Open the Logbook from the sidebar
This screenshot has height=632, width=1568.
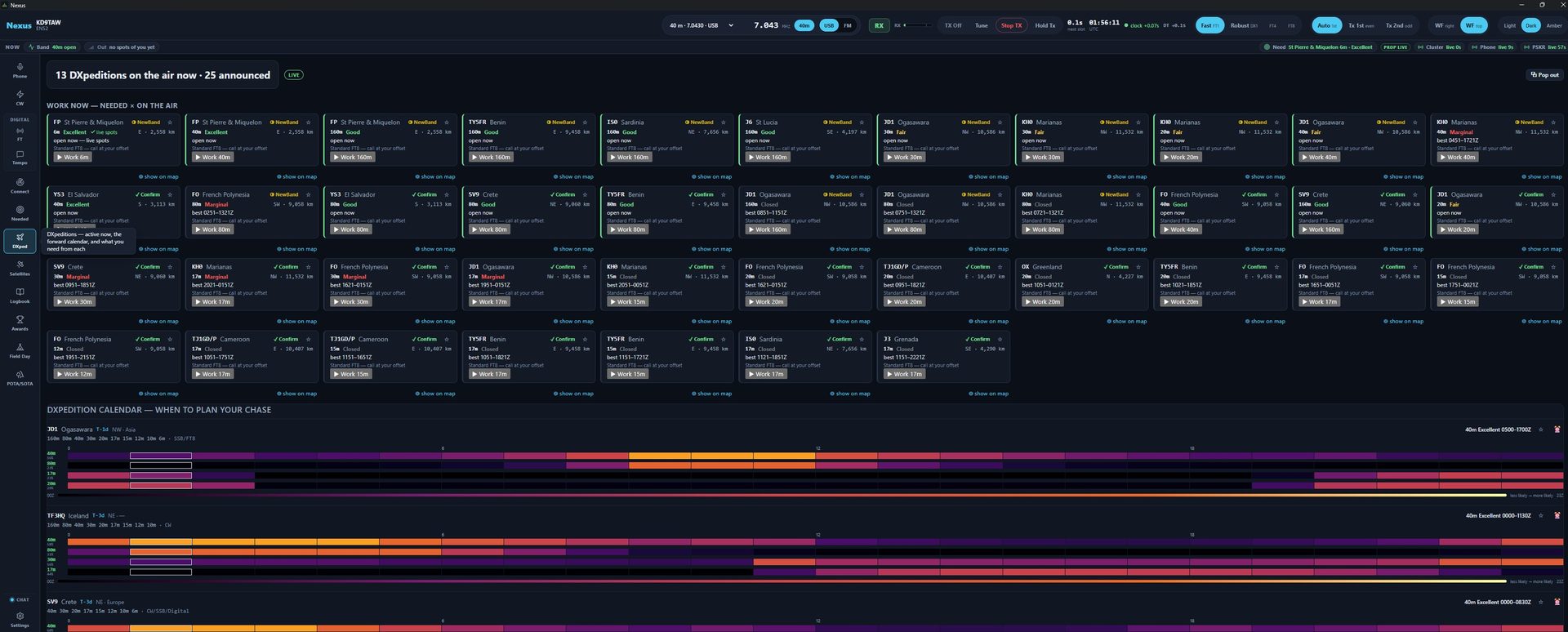(20, 296)
